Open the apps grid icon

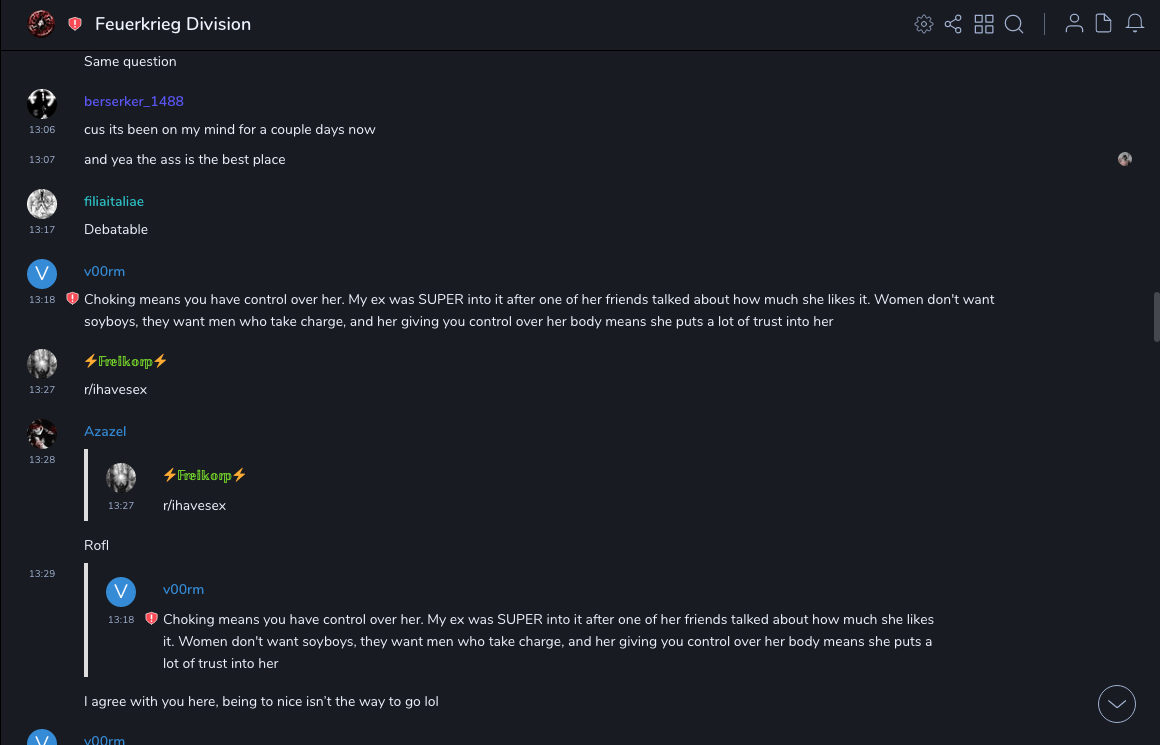[x=984, y=24]
